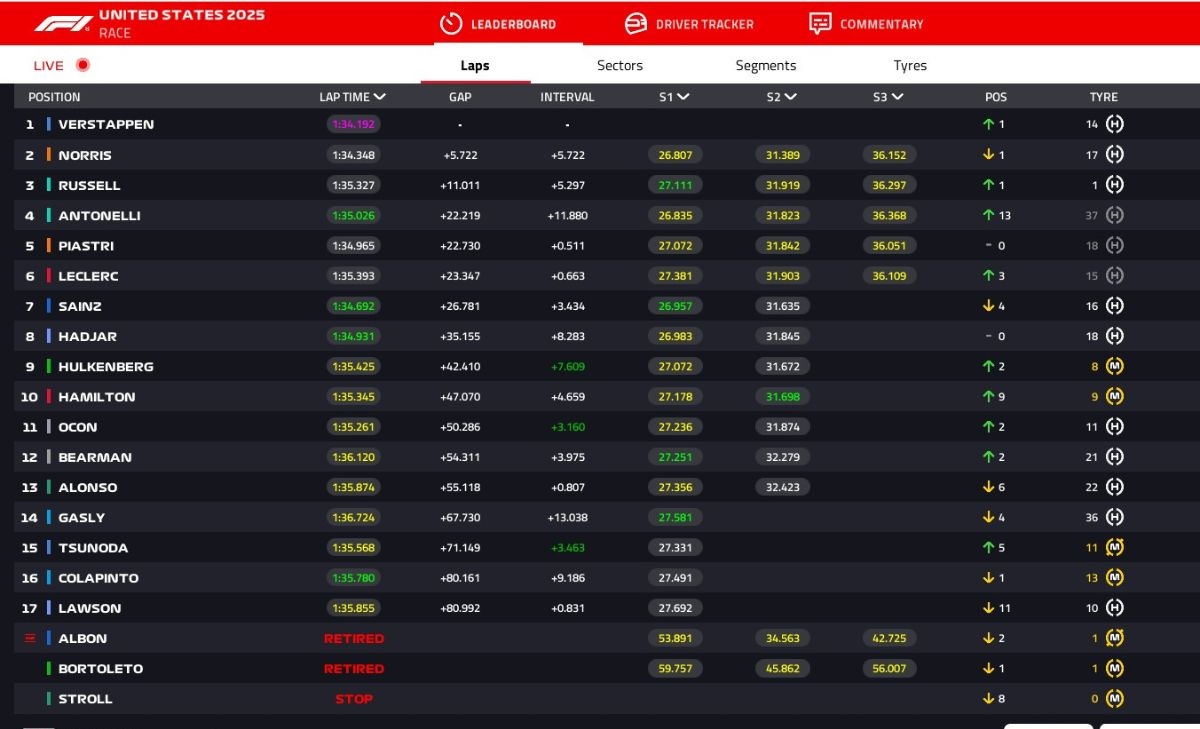Click Hulkenberg's medium tyre icon

[x=1114, y=367]
